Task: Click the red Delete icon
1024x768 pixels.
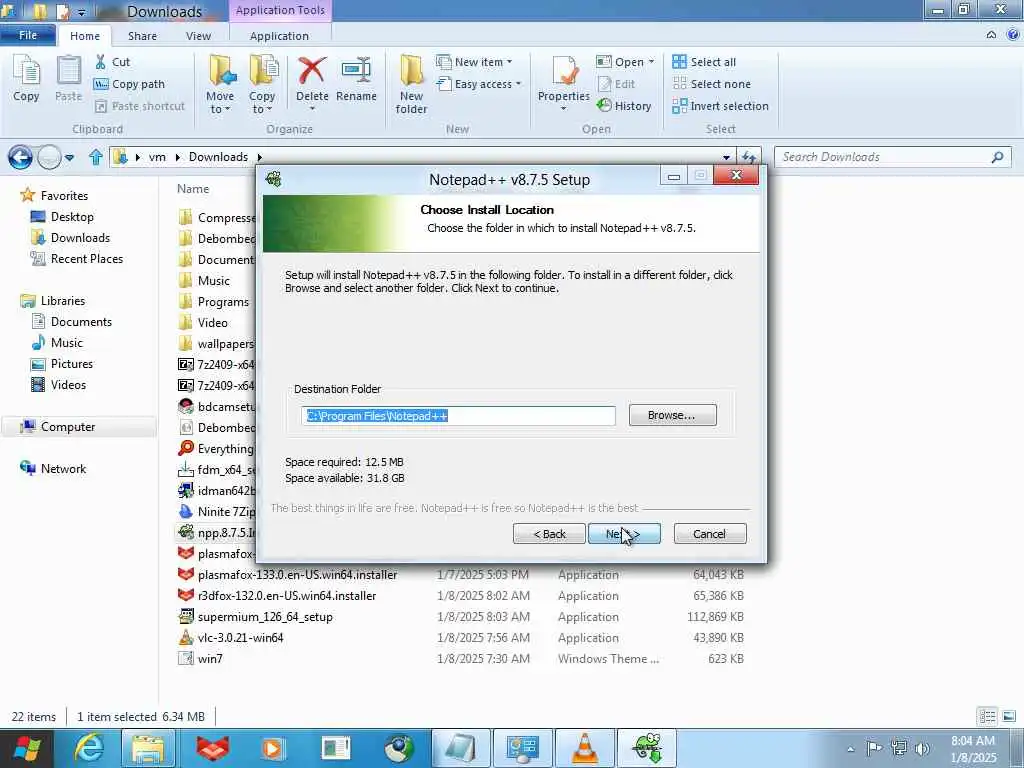Action: pos(312,71)
